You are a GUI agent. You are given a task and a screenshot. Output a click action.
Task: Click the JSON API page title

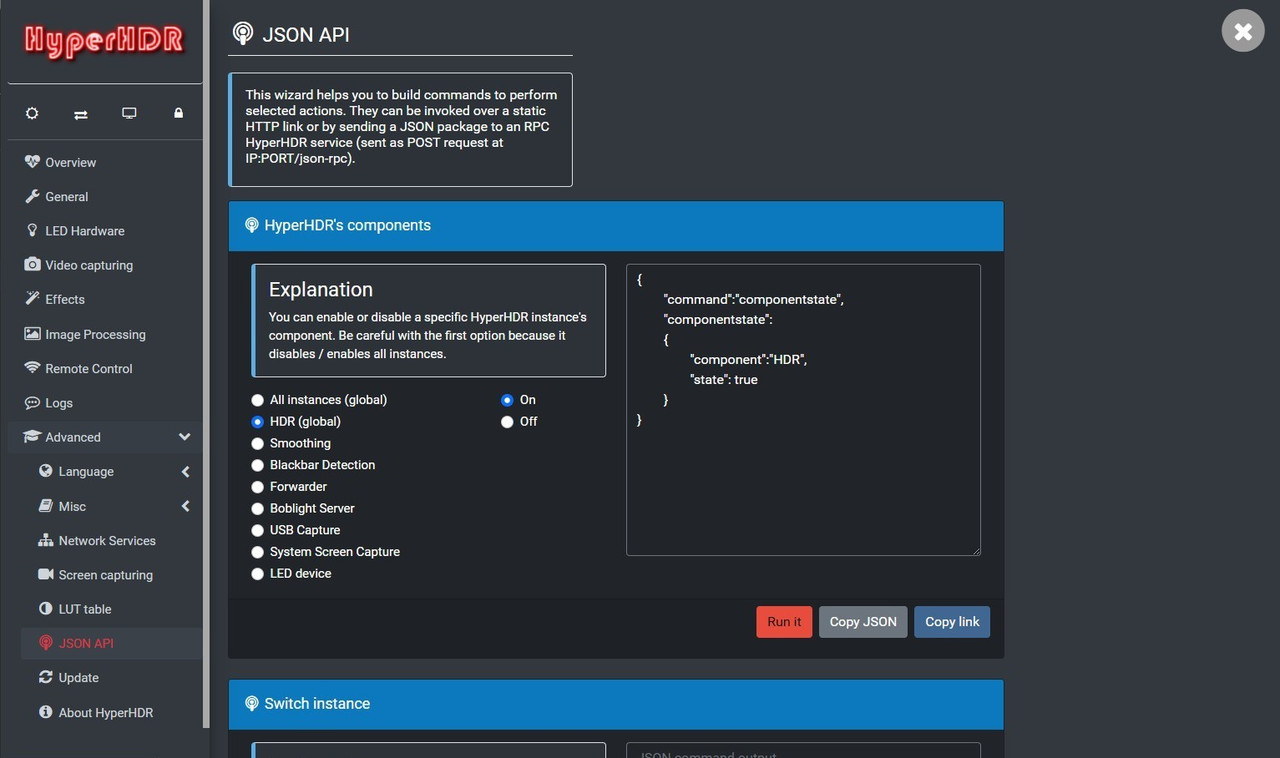click(x=306, y=35)
